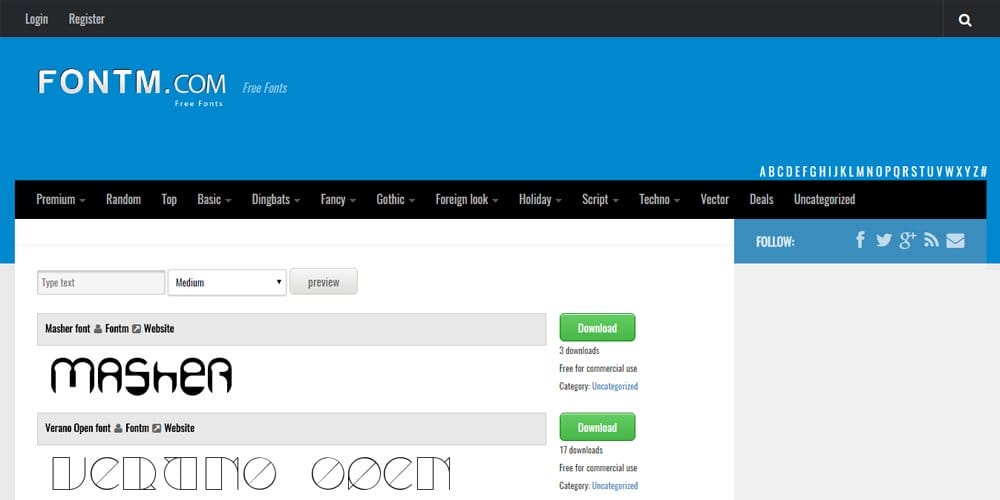The height and width of the screenshot is (500, 1000).
Task: Browse fonts starting with letter A
Action: [x=763, y=172]
